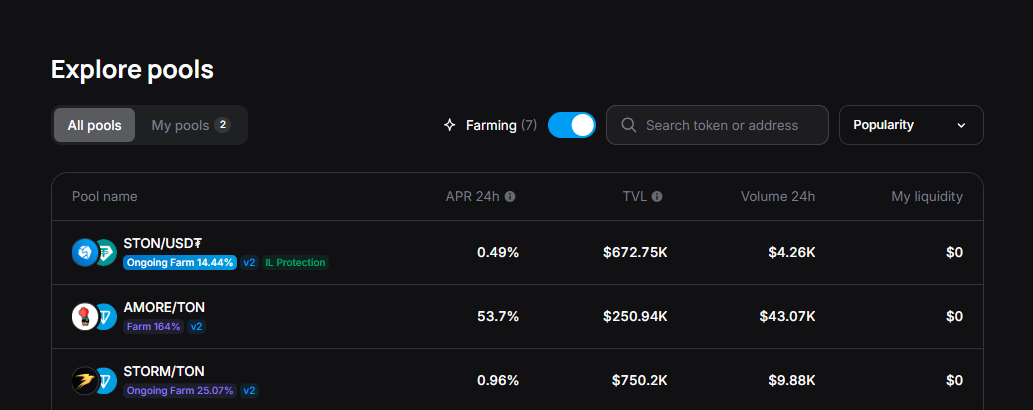Click the AMORE token icon
1033x410 pixels.
click(x=84, y=317)
